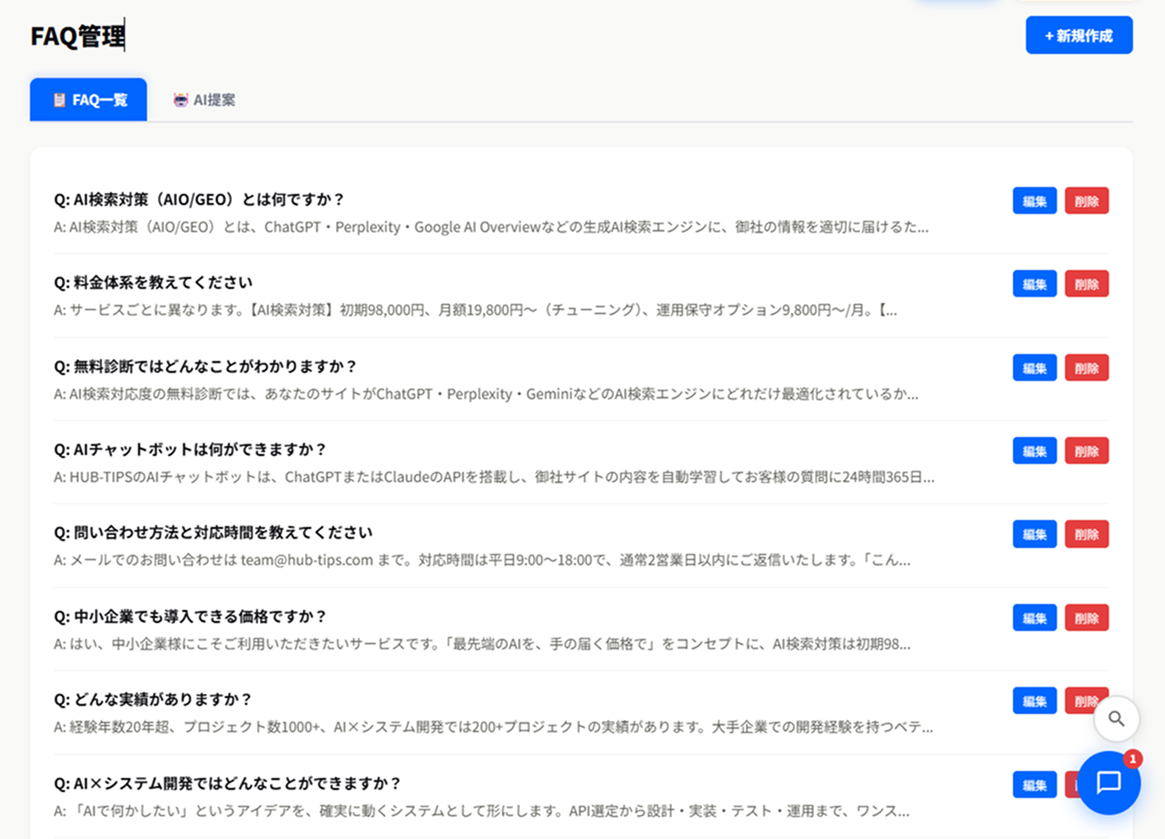Click question '中小企業でも導入できる価格ですか？'
This screenshot has height=839, width=1165.
coord(190,616)
